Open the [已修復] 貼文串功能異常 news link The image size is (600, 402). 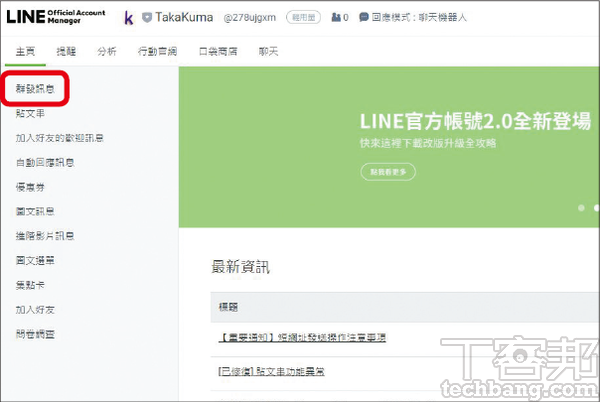coord(271,371)
